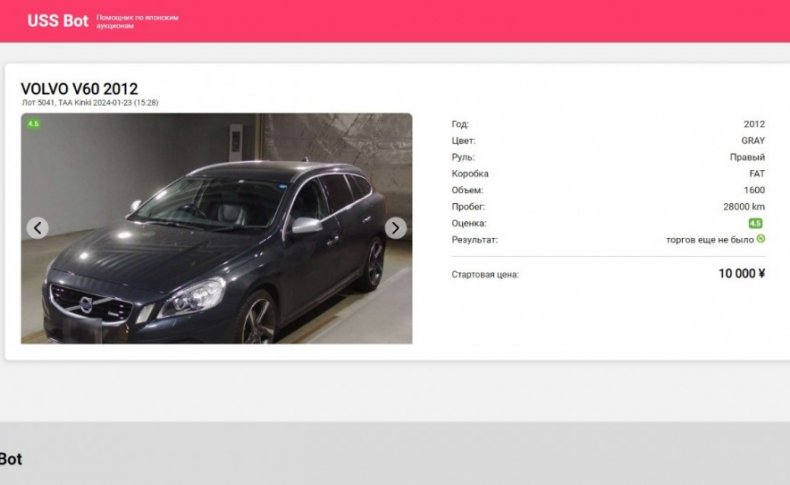
Task: Click the 4.5 grade badge on photo
Action: (x=33, y=124)
